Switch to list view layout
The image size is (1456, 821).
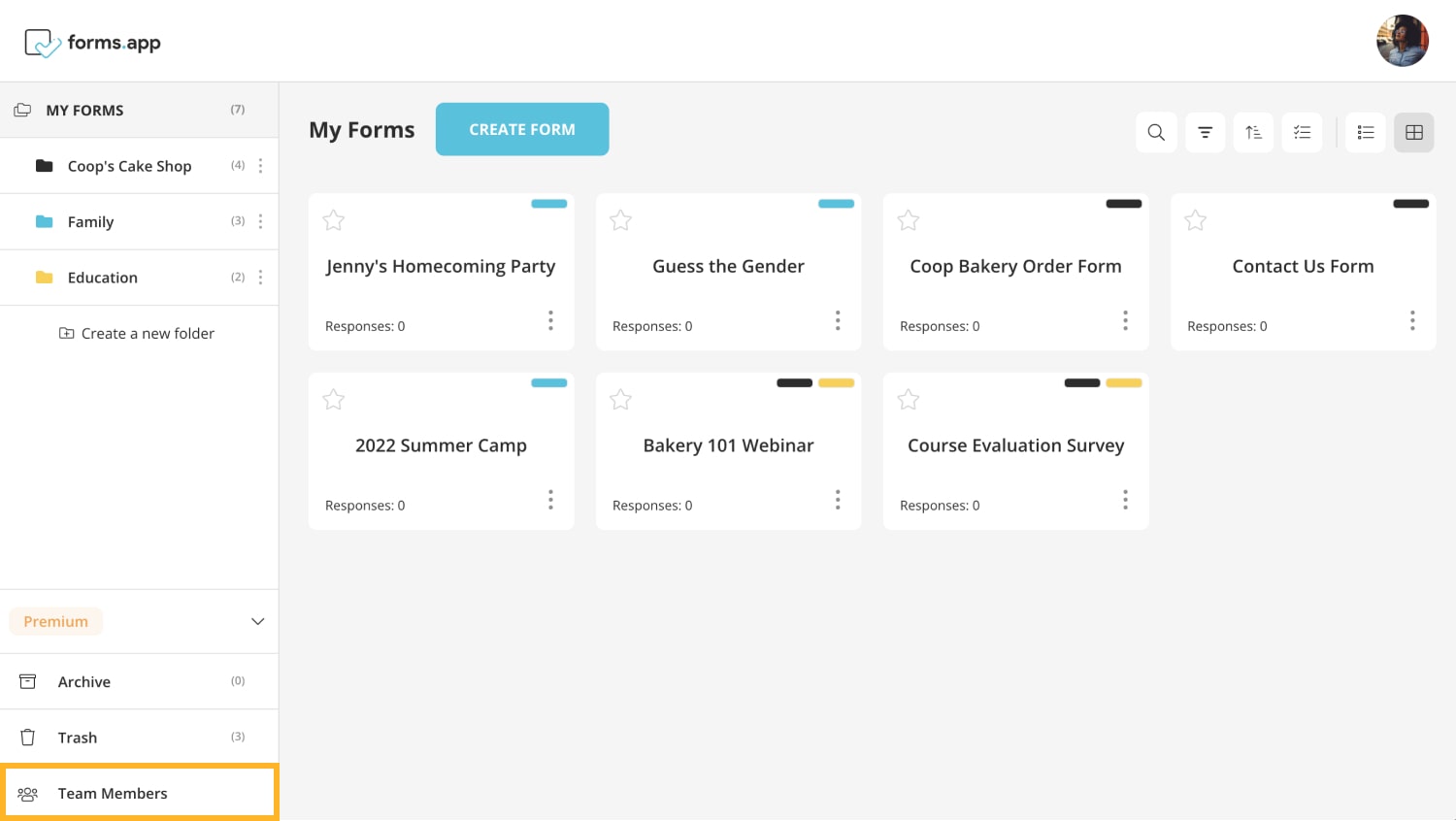[x=1366, y=133]
